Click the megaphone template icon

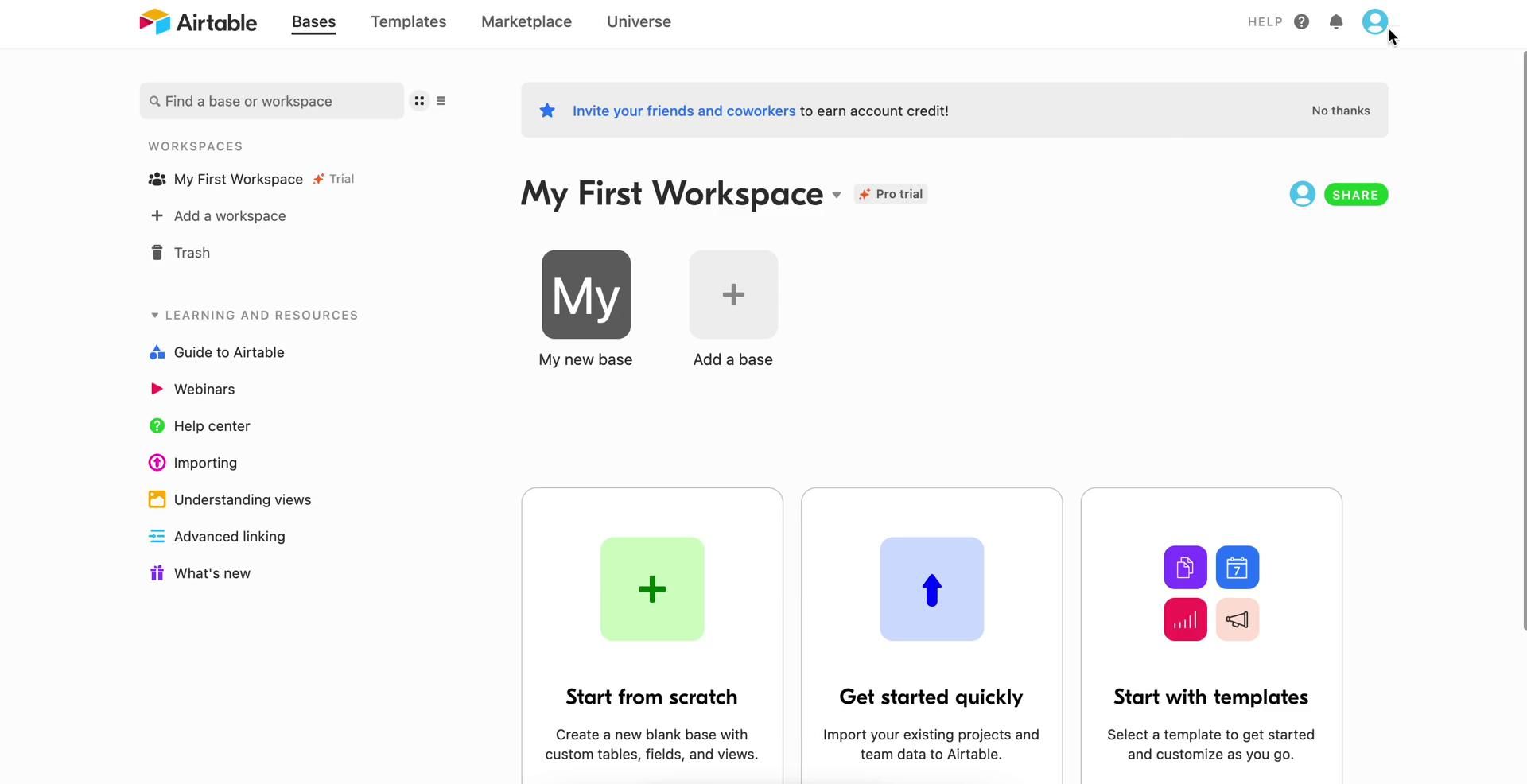(x=1238, y=619)
